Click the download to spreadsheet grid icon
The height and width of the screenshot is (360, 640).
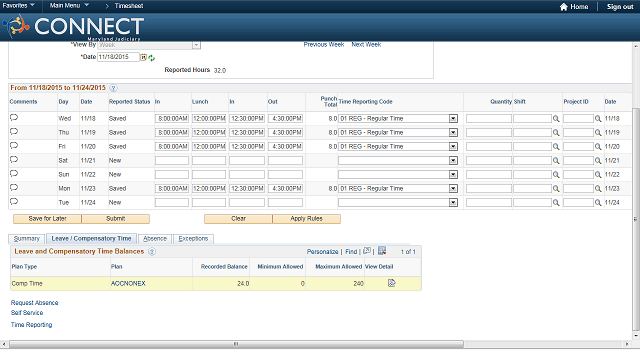pos(382,251)
